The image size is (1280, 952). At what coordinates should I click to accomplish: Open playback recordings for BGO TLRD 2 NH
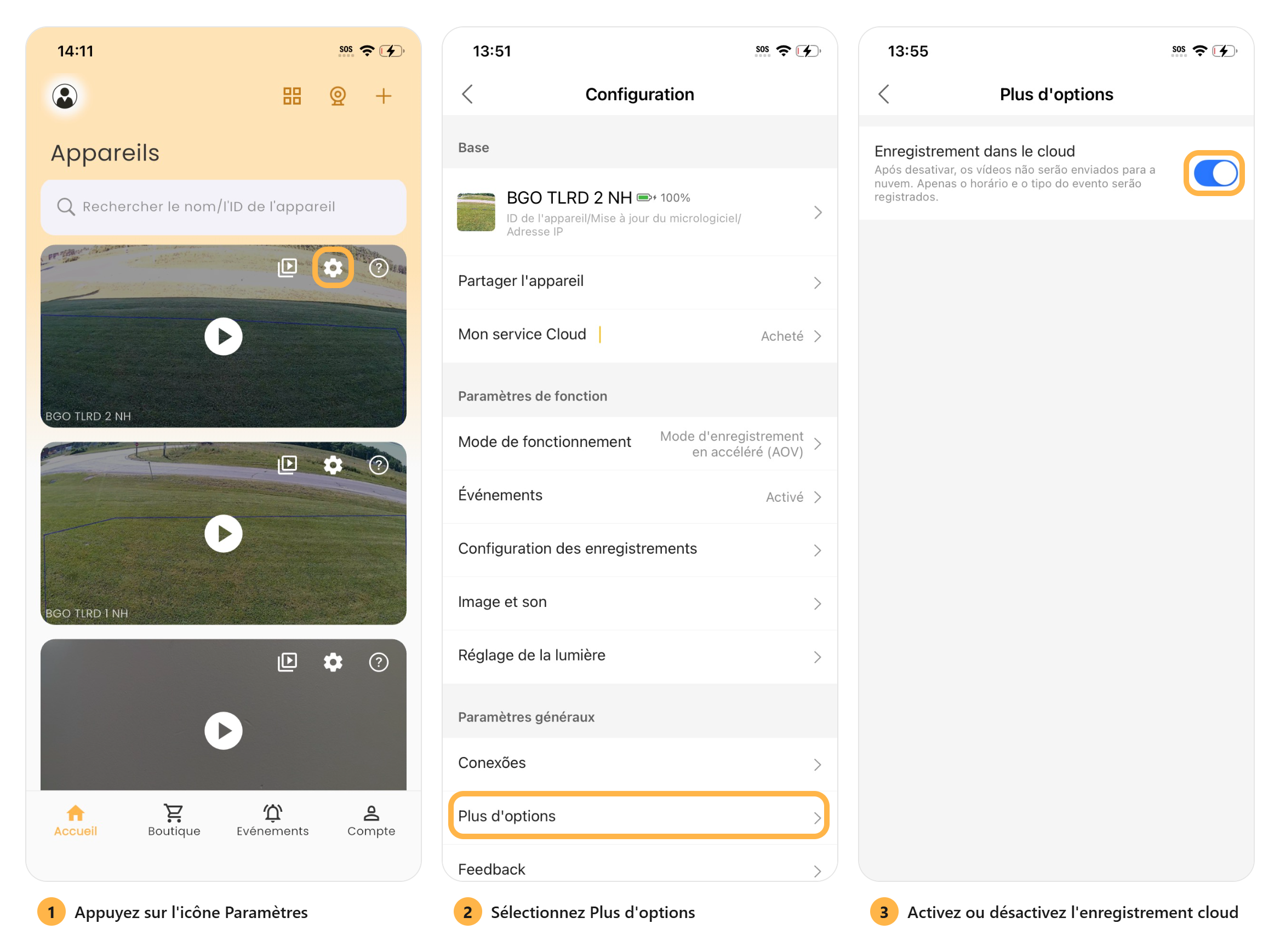coord(287,267)
